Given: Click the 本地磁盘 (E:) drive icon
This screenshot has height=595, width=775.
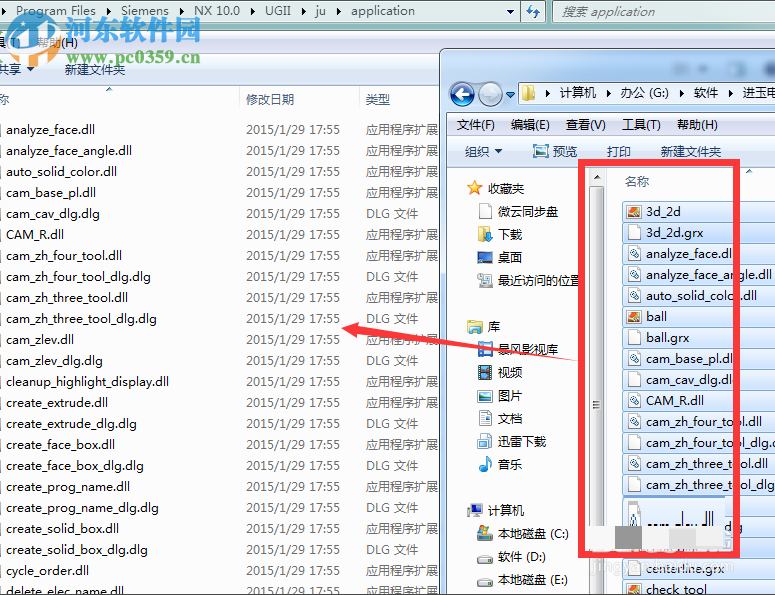Looking at the screenshot, I should (484, 581).
